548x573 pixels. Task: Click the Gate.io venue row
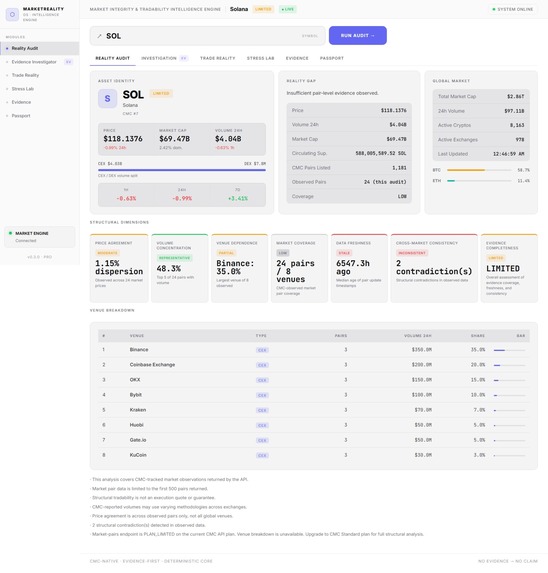coord(314,440)
